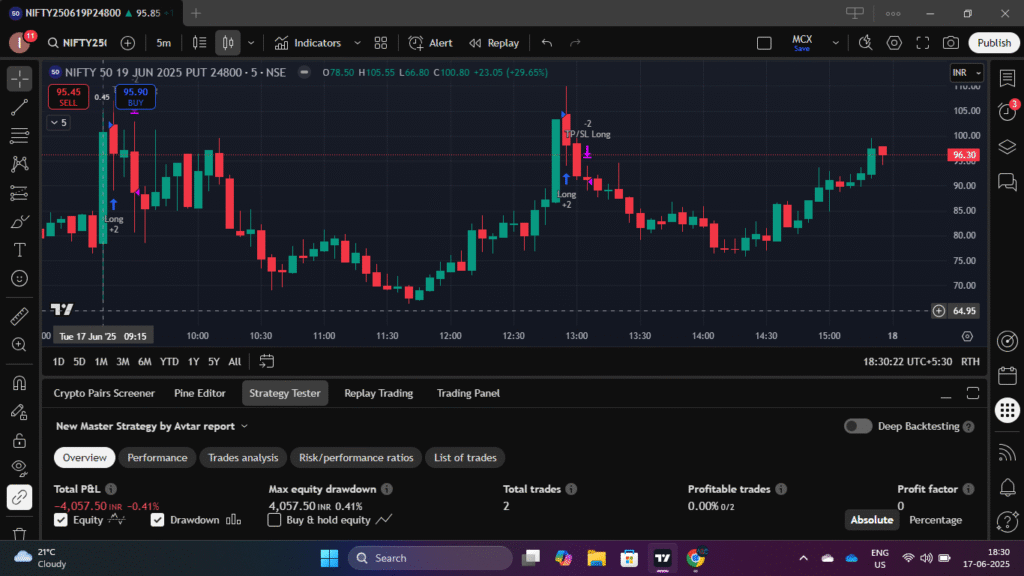Switch to Replay Trading tab

[x=378, y=393]
